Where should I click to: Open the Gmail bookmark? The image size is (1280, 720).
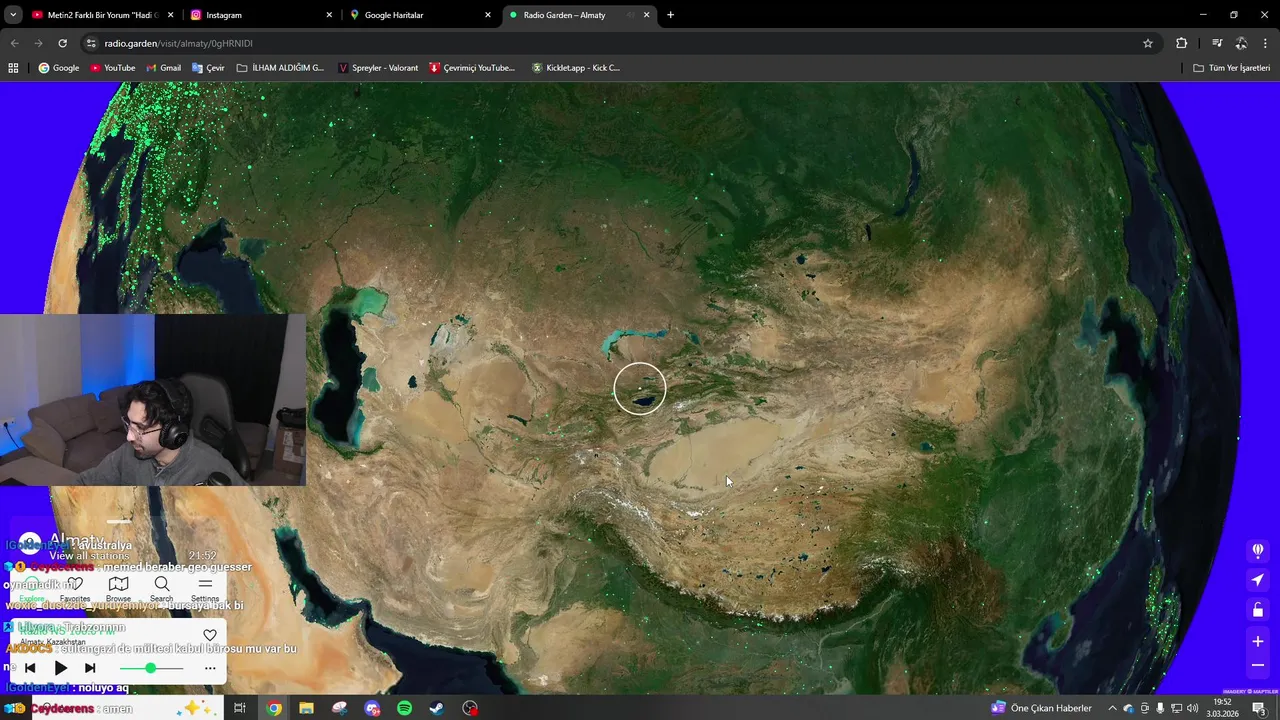click(x=163, y=68)
